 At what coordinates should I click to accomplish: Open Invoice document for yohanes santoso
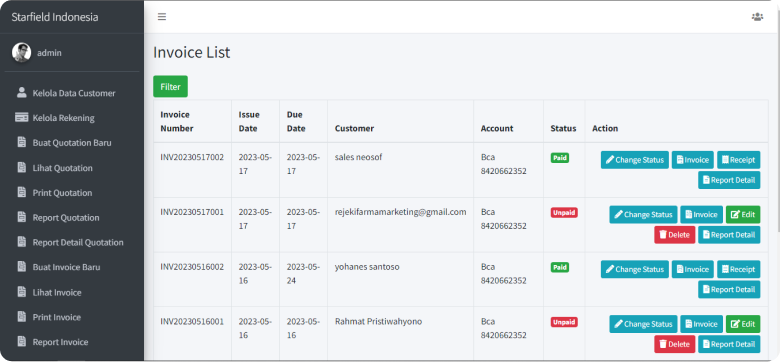pos(692,269)
